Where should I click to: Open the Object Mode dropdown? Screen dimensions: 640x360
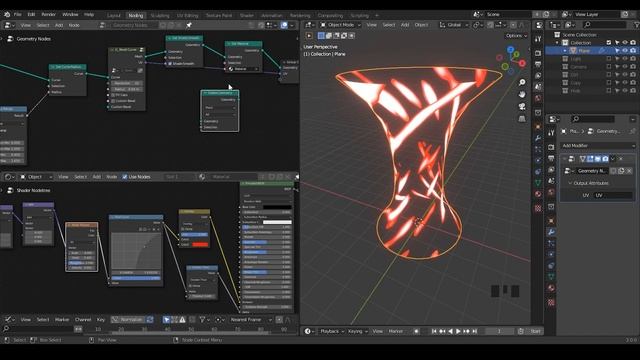340,25
